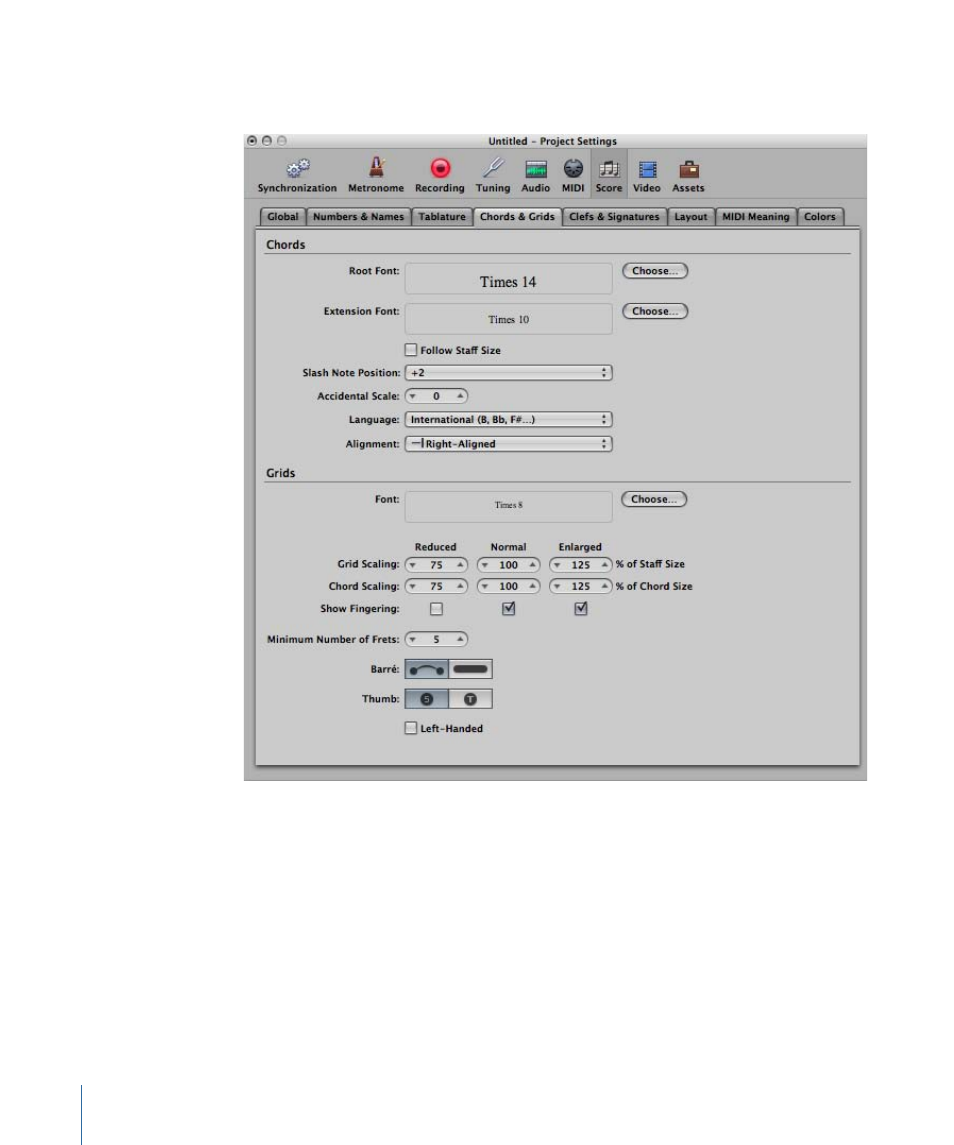Click the Root Font Times 14 preview
This screenshot has width=954, height=1145.
click(x=508, y=279)
